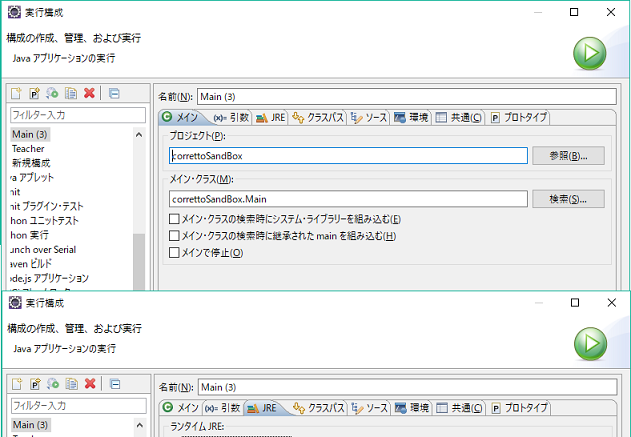Select Main (3) in upper window list
631x437 pixels.
(x=30, y=134)
